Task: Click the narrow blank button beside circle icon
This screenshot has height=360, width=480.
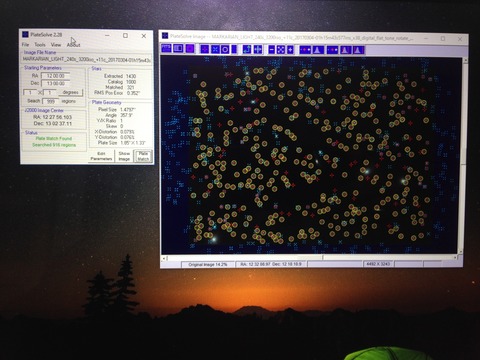Action: pyautogui.click(x=234, y=49)
